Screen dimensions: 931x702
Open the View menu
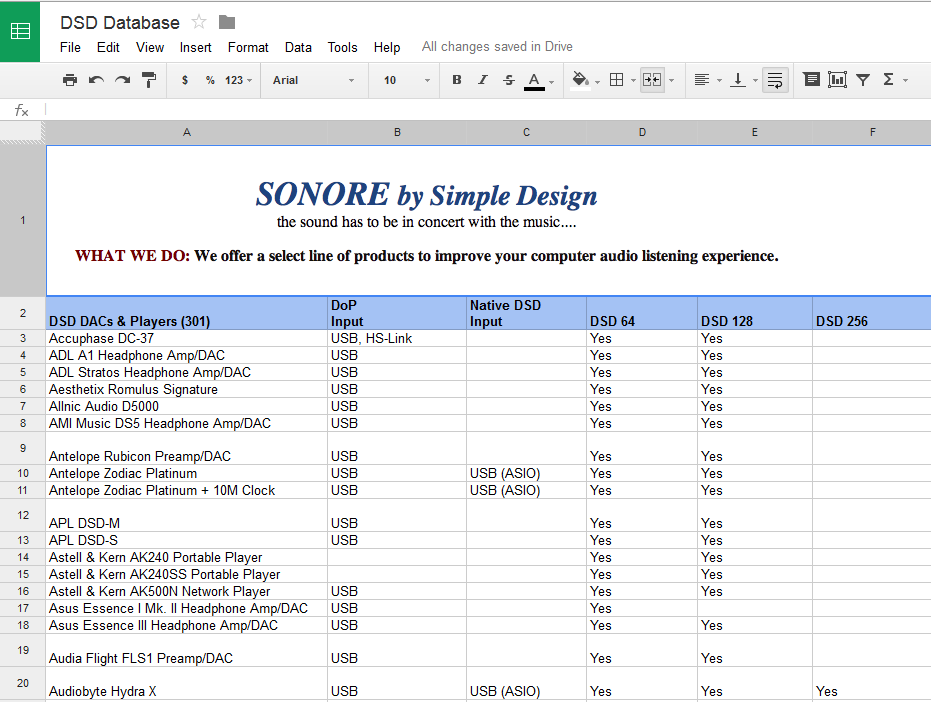[150, 48]
